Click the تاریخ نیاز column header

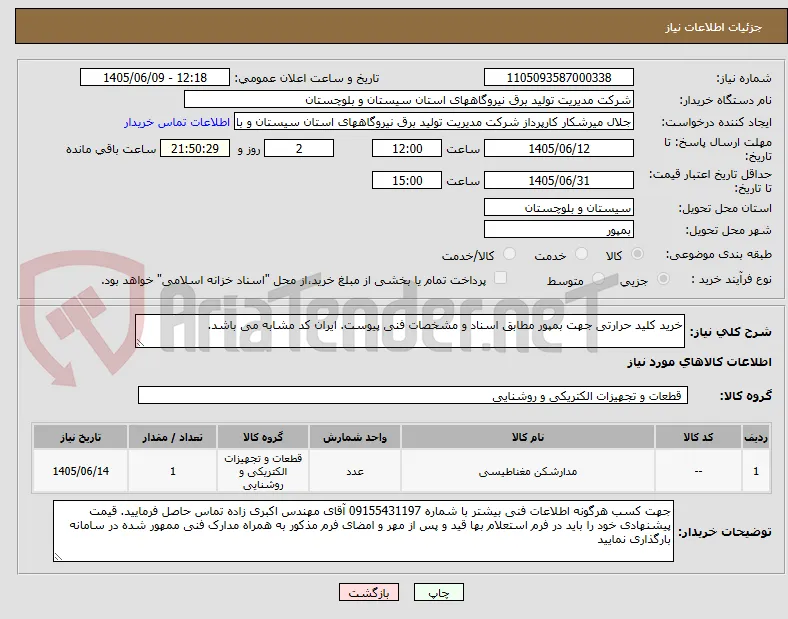(80, 437)
